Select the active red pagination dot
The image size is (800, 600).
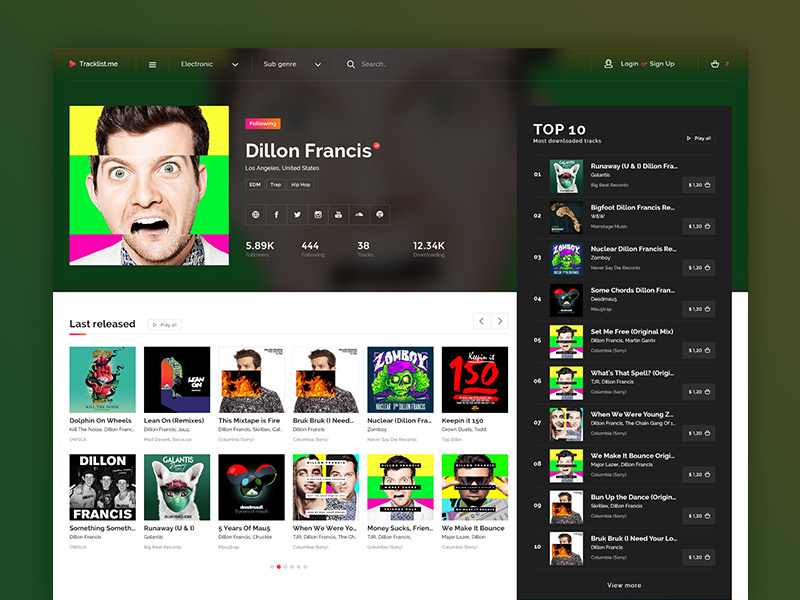(x=279, y=567)
